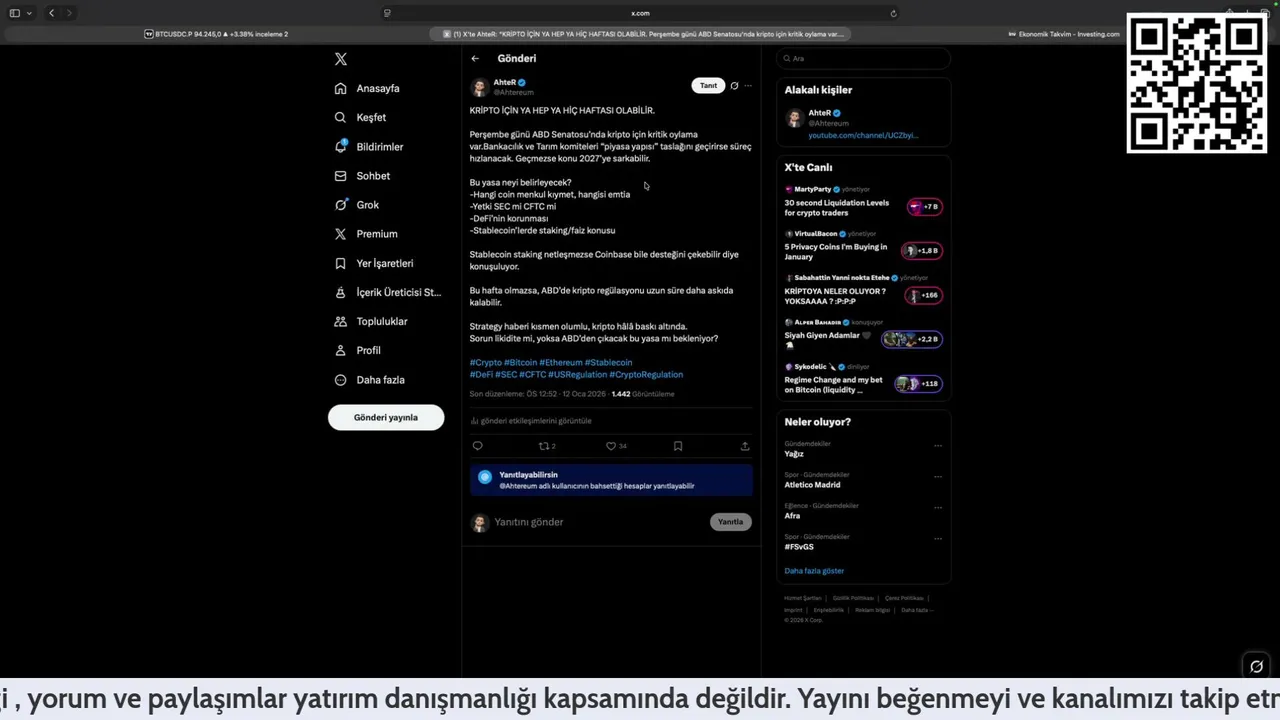Open Profil page
1280x720 pixels.
[358, 350]
